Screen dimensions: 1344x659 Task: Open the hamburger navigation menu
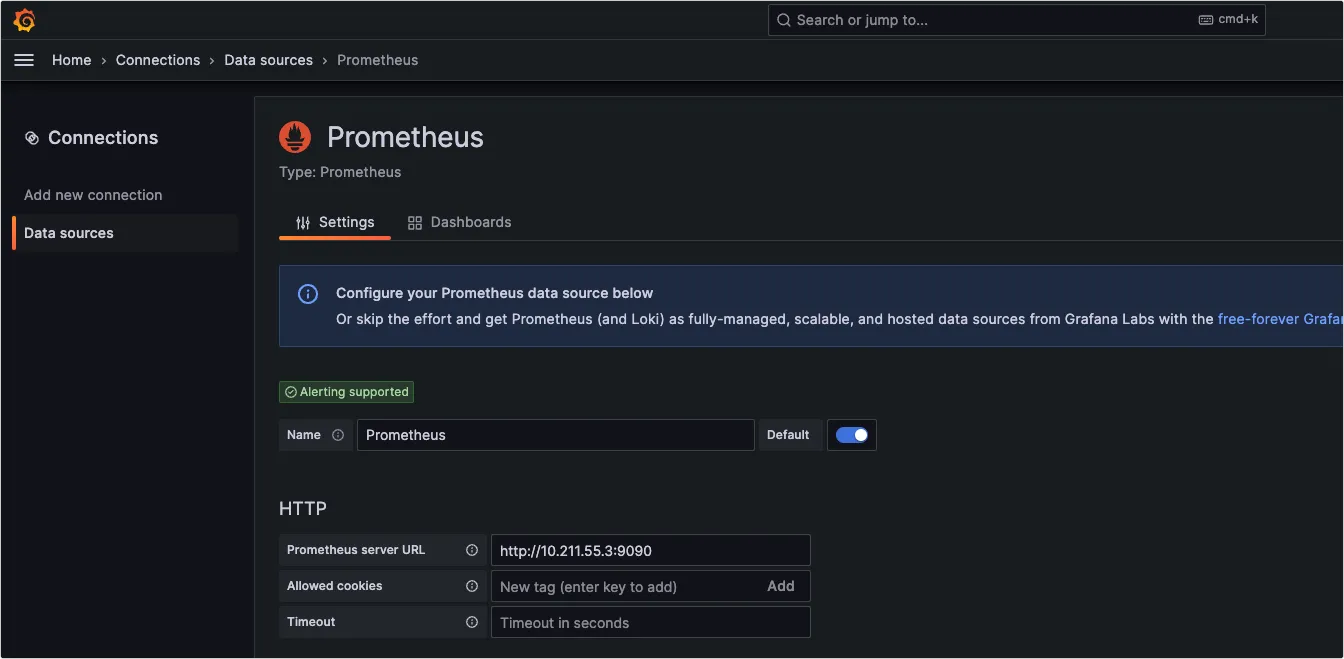pos(24,60)
